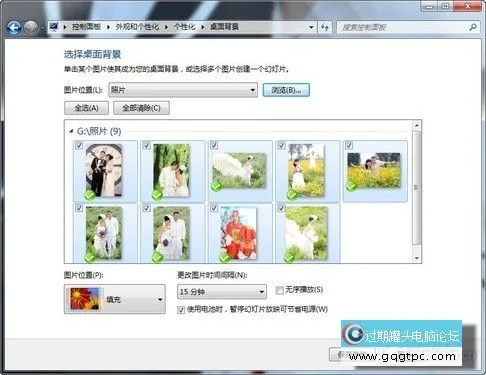Click the 外观和个性化 breadcrumb
This screenshot has height=375, width=486.
tap(137, 27)
